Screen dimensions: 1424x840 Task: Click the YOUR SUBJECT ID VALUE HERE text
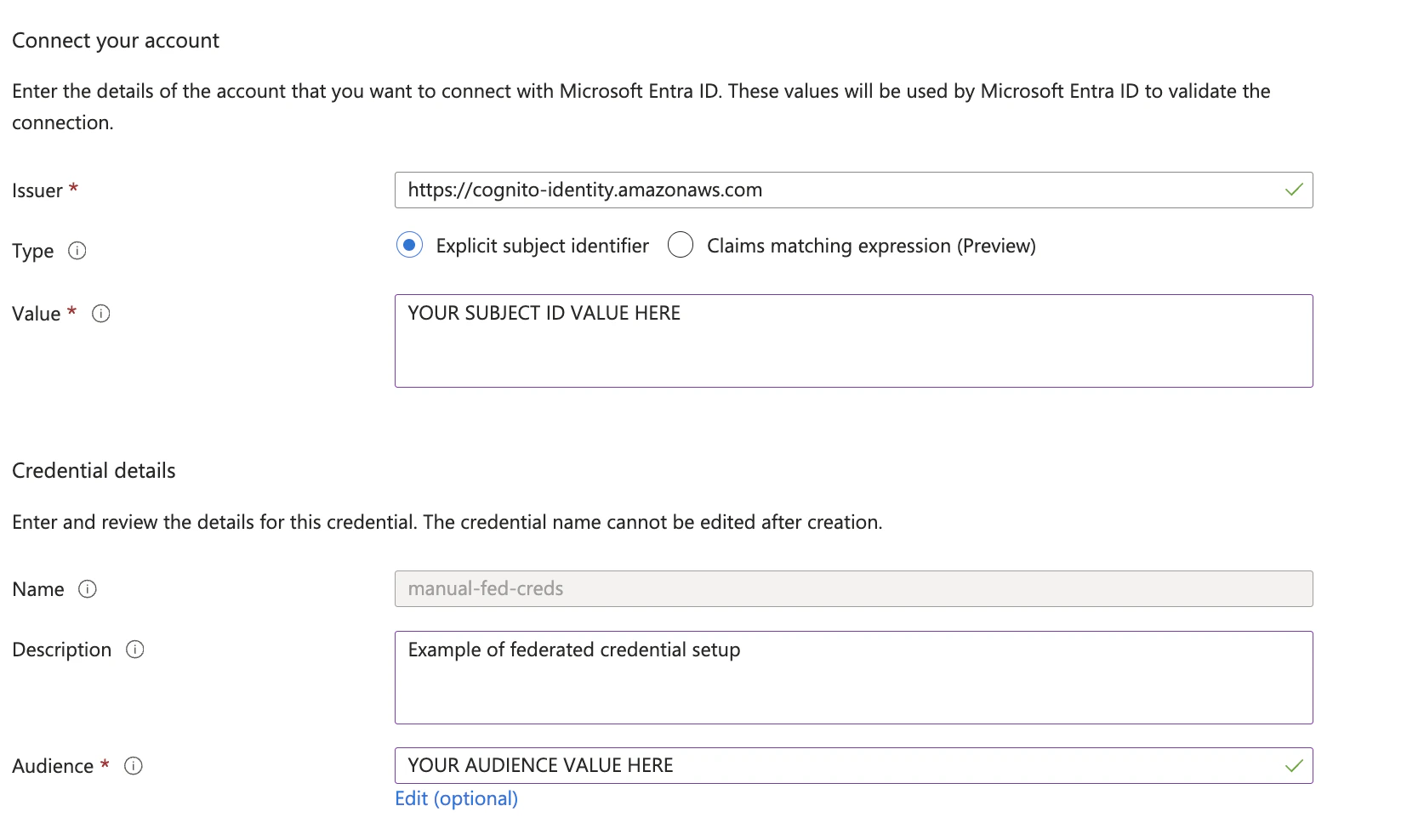(x=544, y=313)
